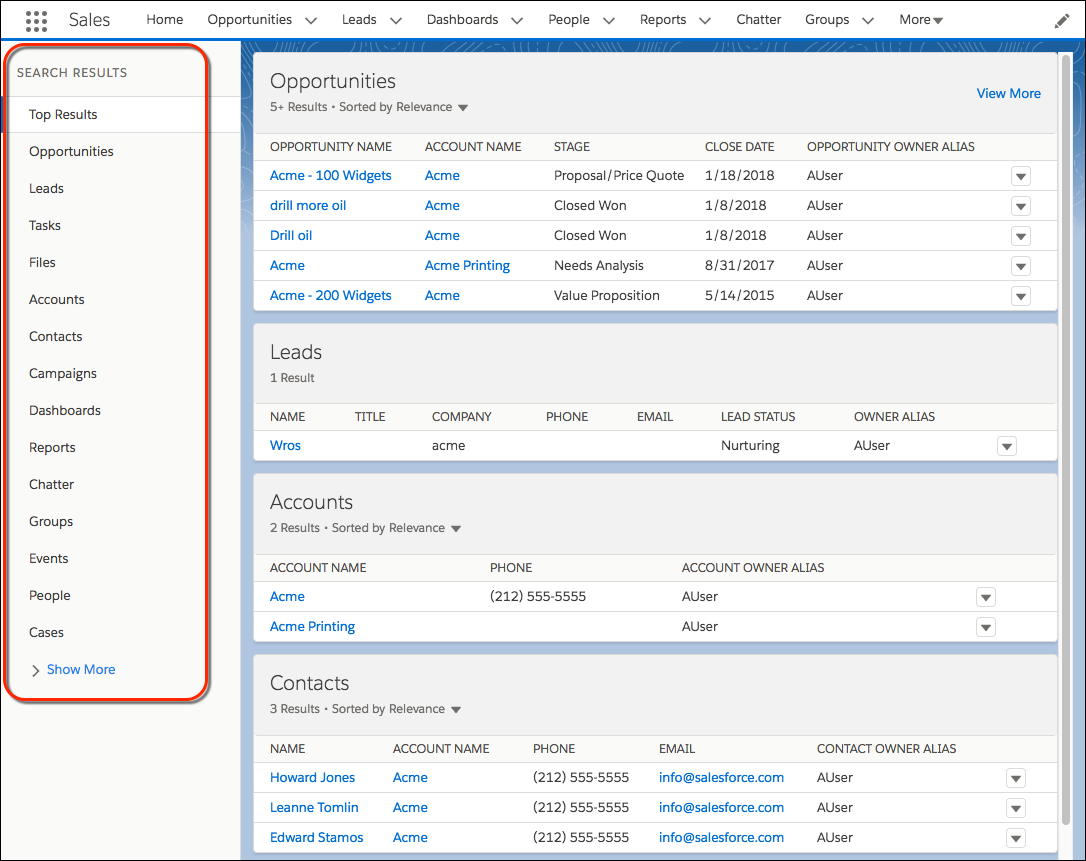Filter search results by Campaigns
Image resolution: width=1086 pixels, height=861 pixels.
pos(63,374)
